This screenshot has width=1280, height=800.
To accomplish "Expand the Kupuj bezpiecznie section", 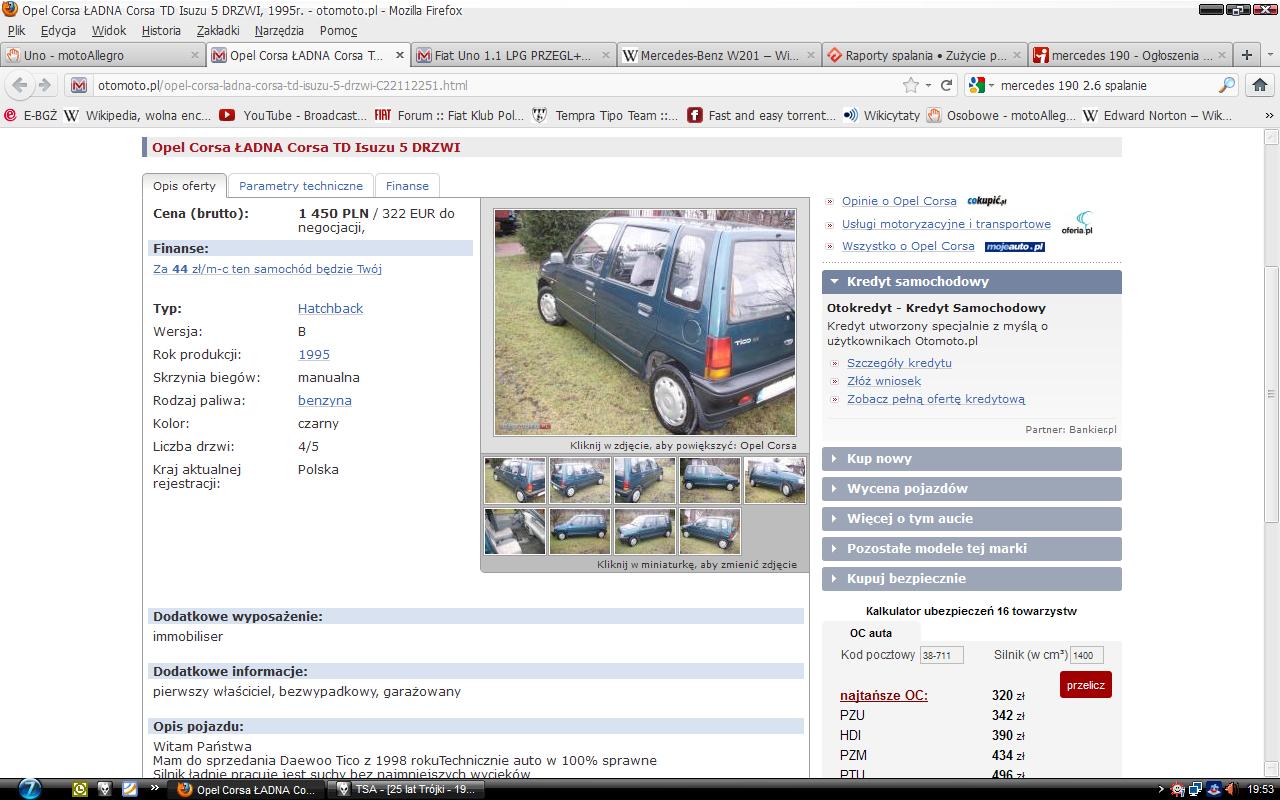I will (x=972, y=579).
